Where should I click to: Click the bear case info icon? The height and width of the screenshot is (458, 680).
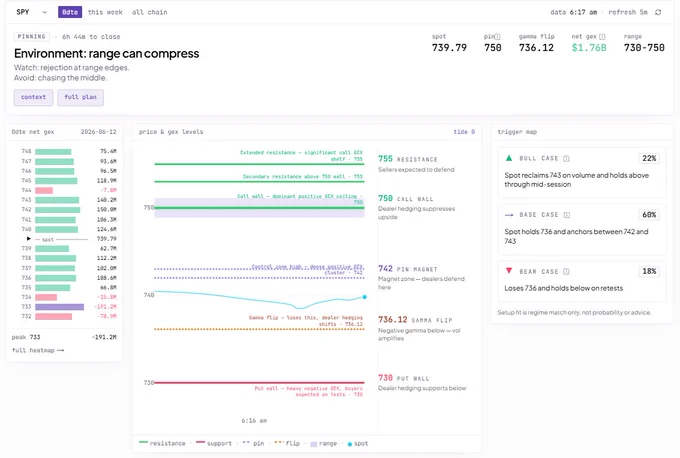pyautogui.click(x=566, y=272)
